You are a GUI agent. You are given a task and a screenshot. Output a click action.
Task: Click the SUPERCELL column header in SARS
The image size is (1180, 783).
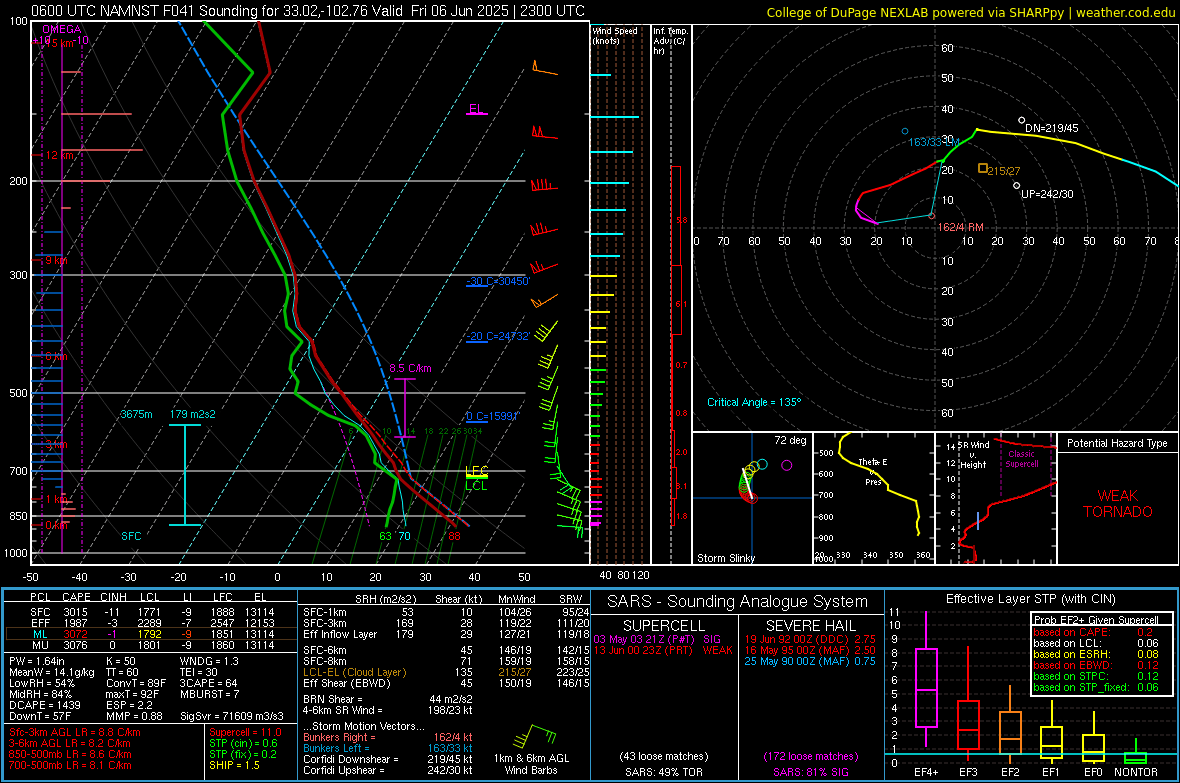[664, 626]
